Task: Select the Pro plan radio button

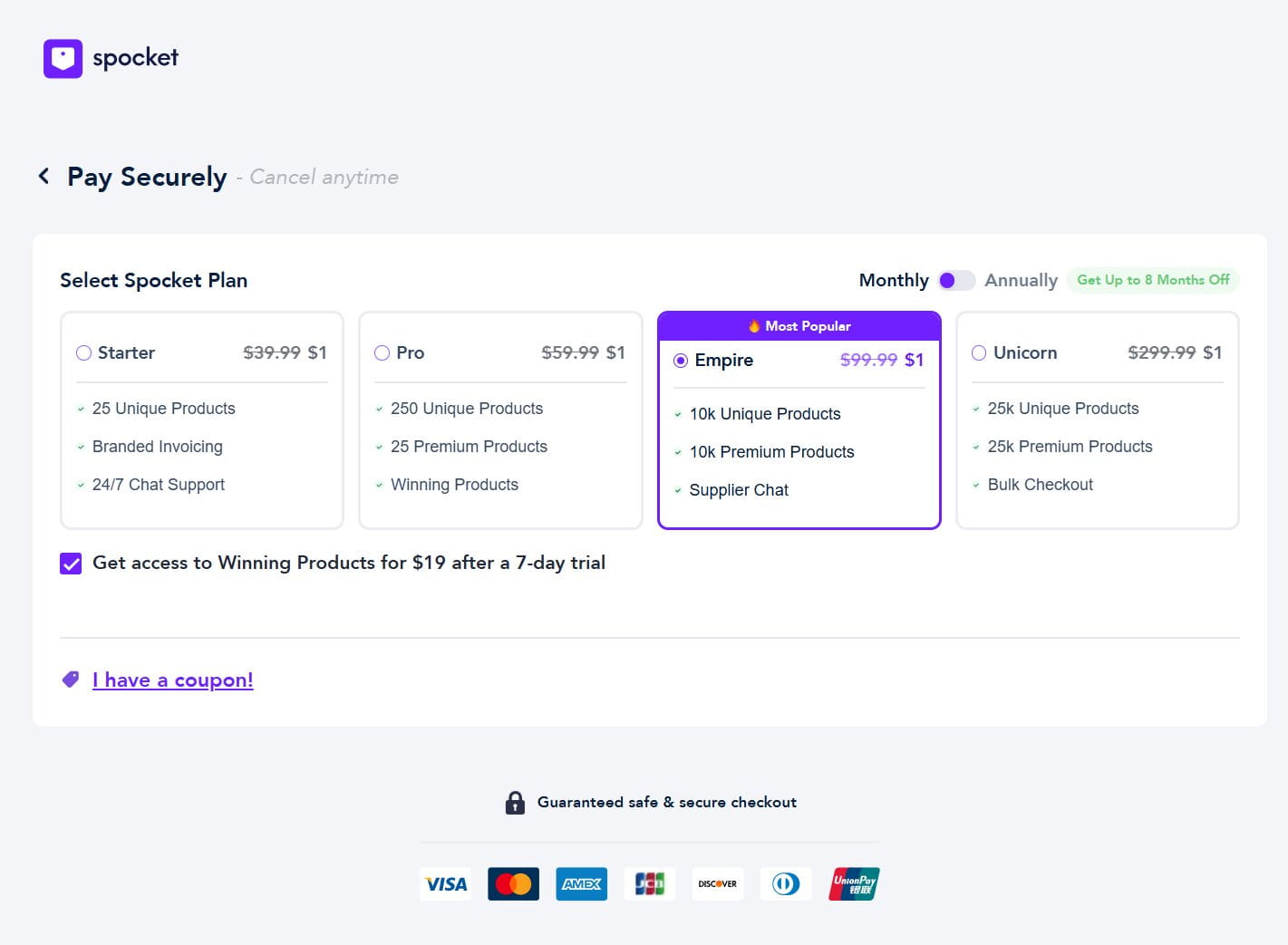Action: (x=382, y=352)
